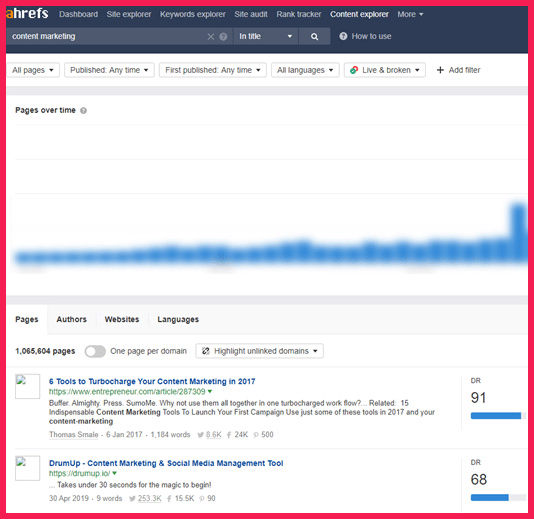Expand the entrepreneur.com URL arrow
Image resolution: width=534 pixels, height=519 pixels.
tap(210, 392)
